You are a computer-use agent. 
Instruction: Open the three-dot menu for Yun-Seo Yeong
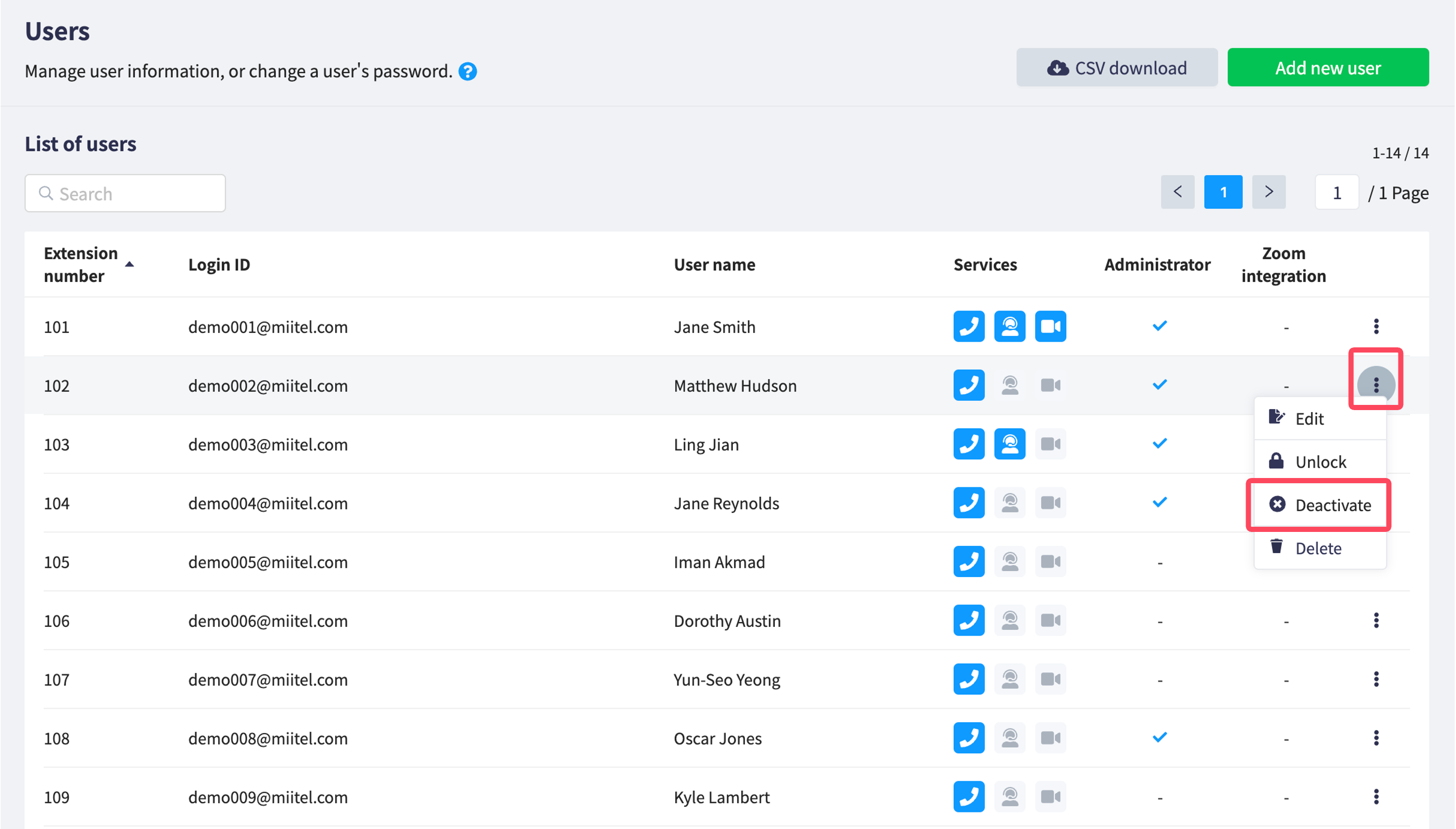[1376, 679]
